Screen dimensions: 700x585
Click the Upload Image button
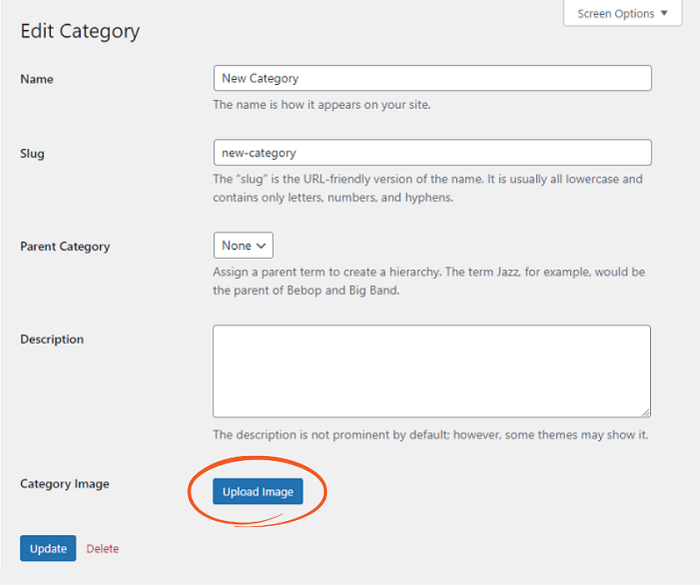(x=258, y=491)
